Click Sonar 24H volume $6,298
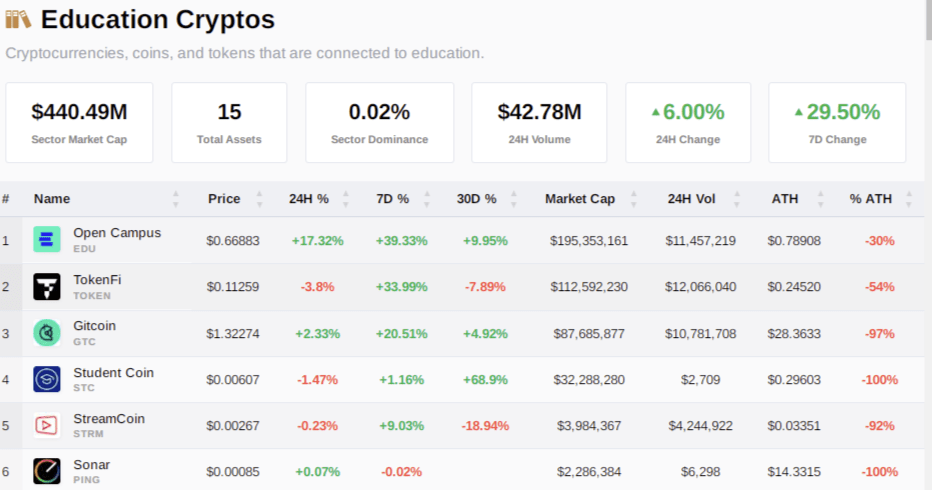This screenshot has width=932, height=490. pos(700,472)
